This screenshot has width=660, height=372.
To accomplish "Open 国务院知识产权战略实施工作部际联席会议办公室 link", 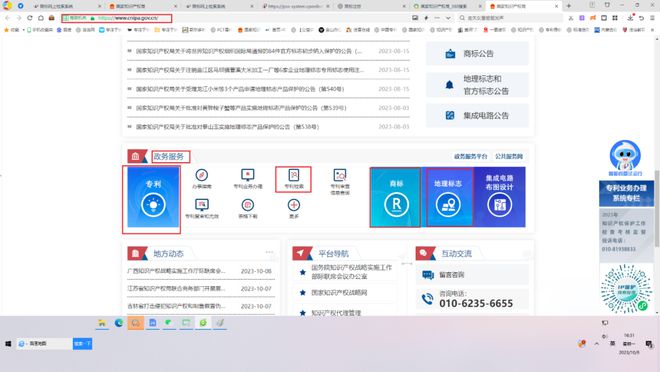I will [351, 272].
